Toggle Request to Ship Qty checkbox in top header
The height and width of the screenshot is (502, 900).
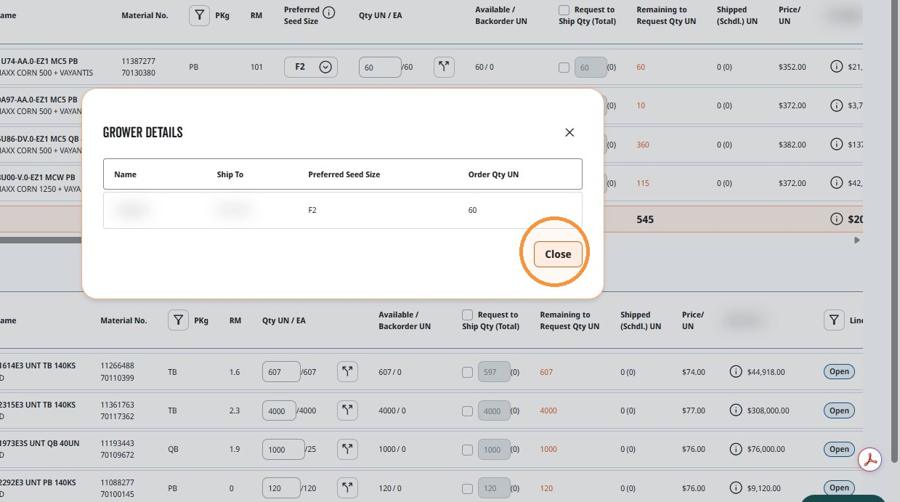[x=564, y=10]
